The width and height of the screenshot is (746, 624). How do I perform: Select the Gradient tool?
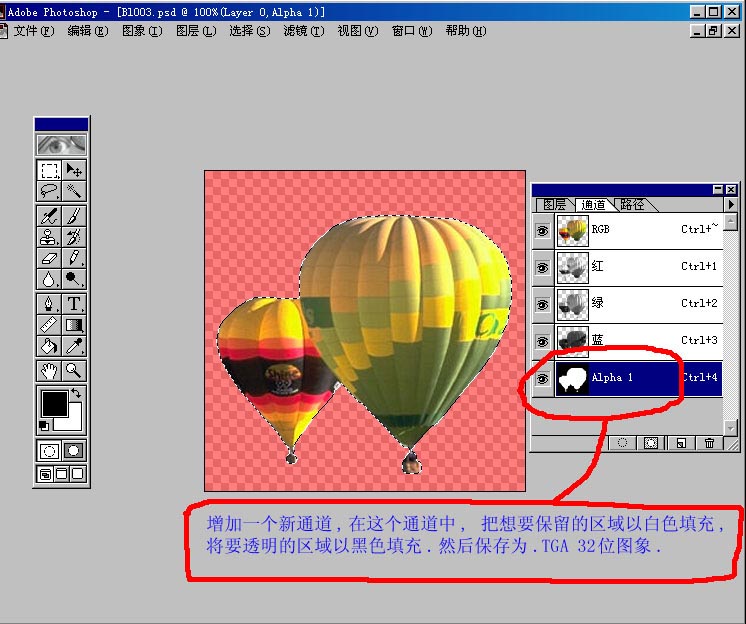(x=74, y=324)
